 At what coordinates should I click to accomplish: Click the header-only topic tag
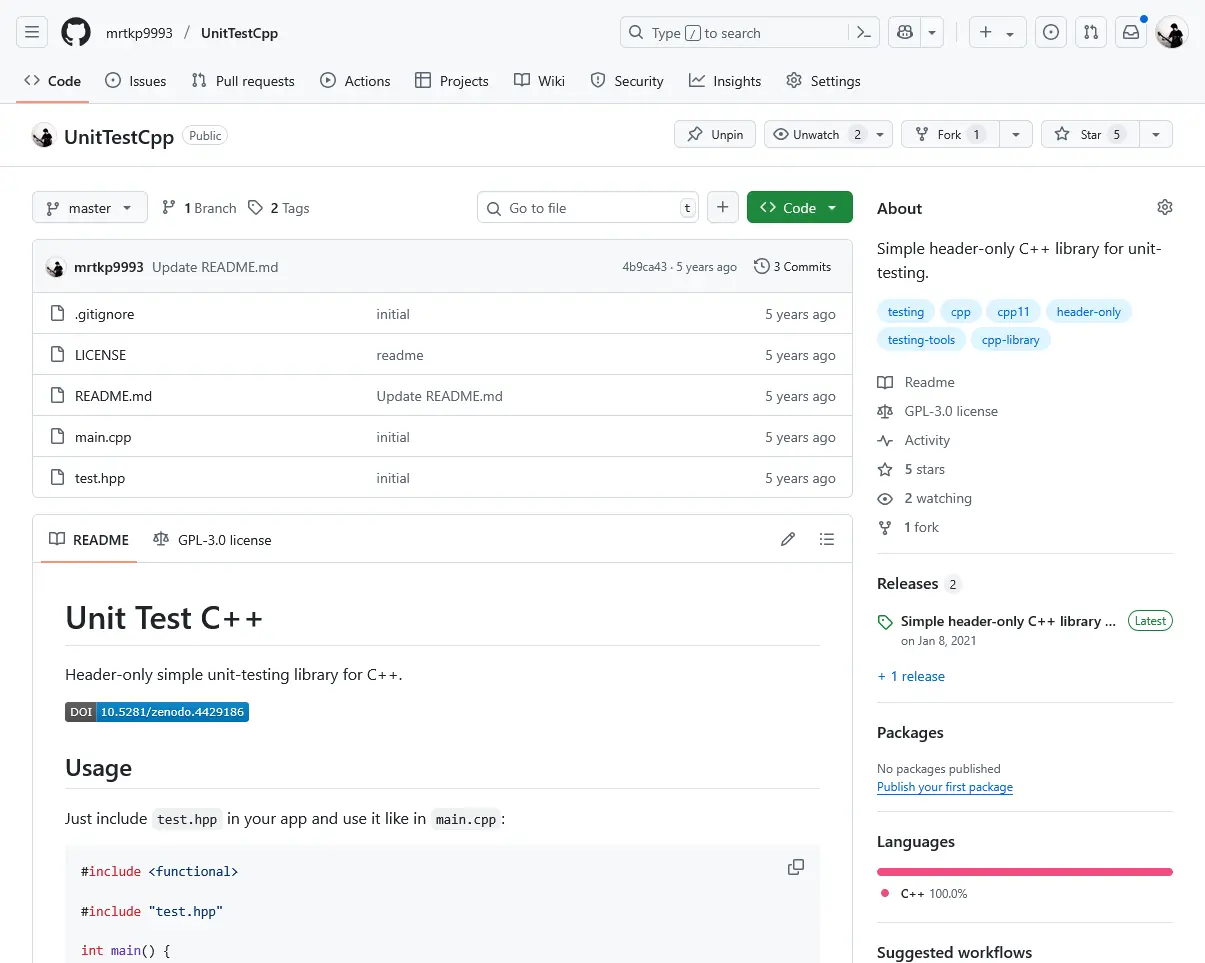(1089, 312)
